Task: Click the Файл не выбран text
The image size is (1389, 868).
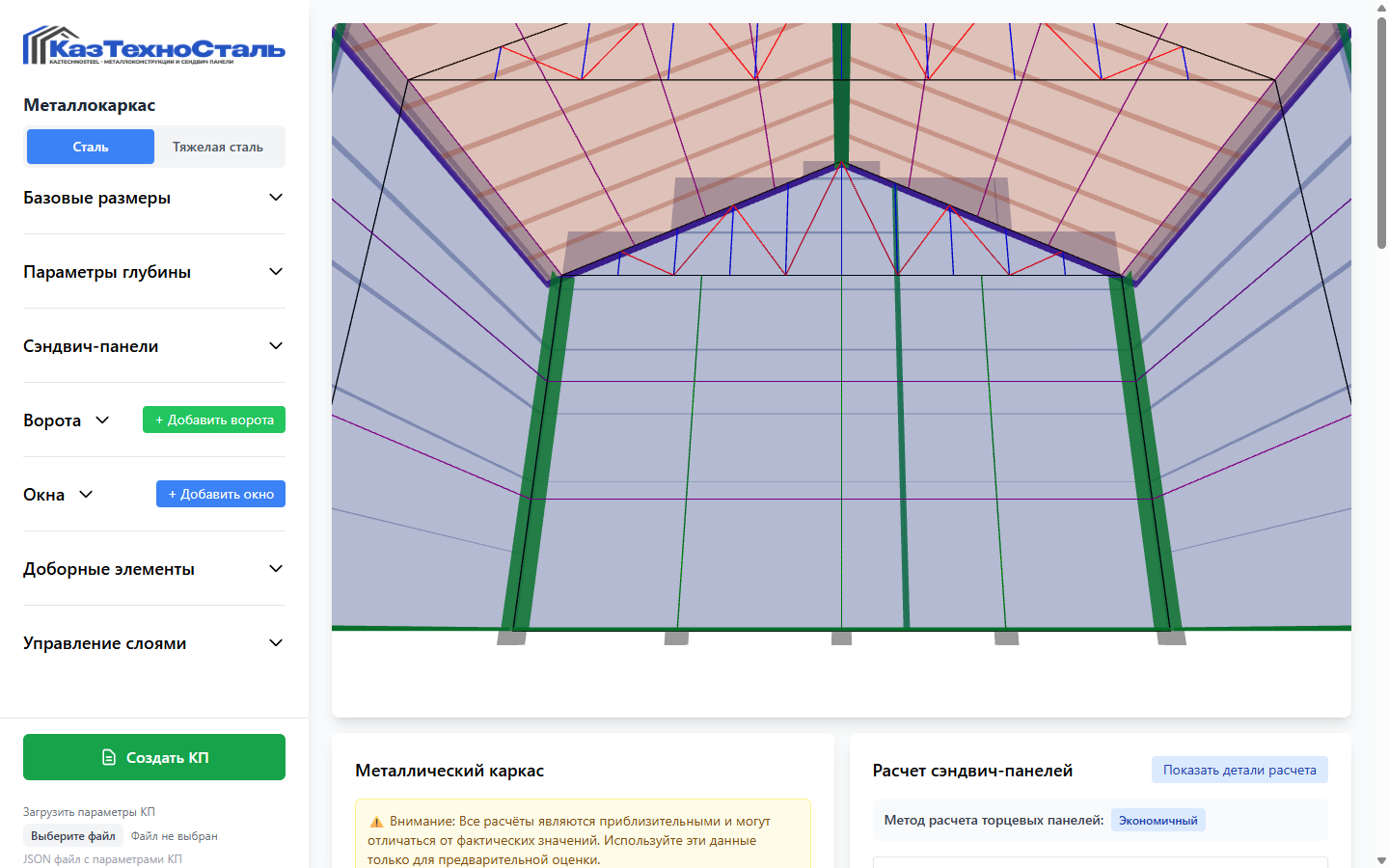Action: coord(175,836)
